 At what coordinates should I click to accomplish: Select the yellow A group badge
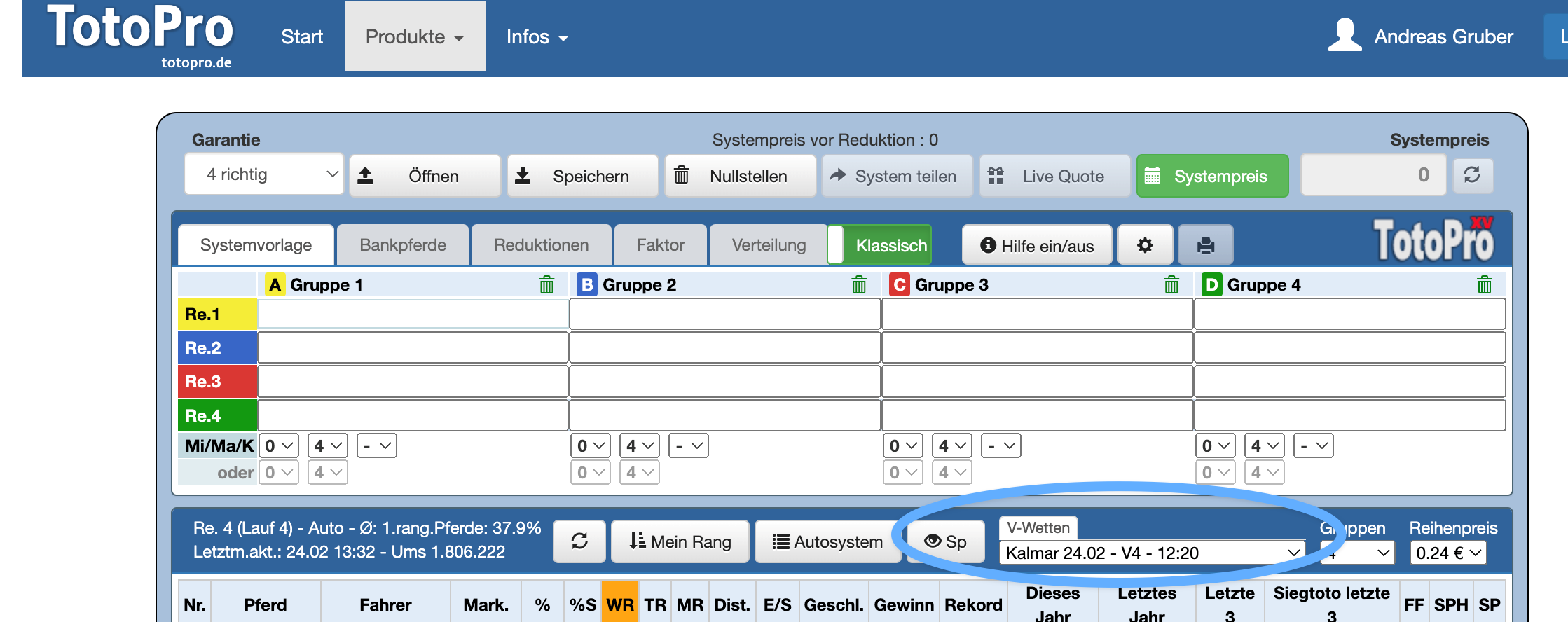pos(275,285)
